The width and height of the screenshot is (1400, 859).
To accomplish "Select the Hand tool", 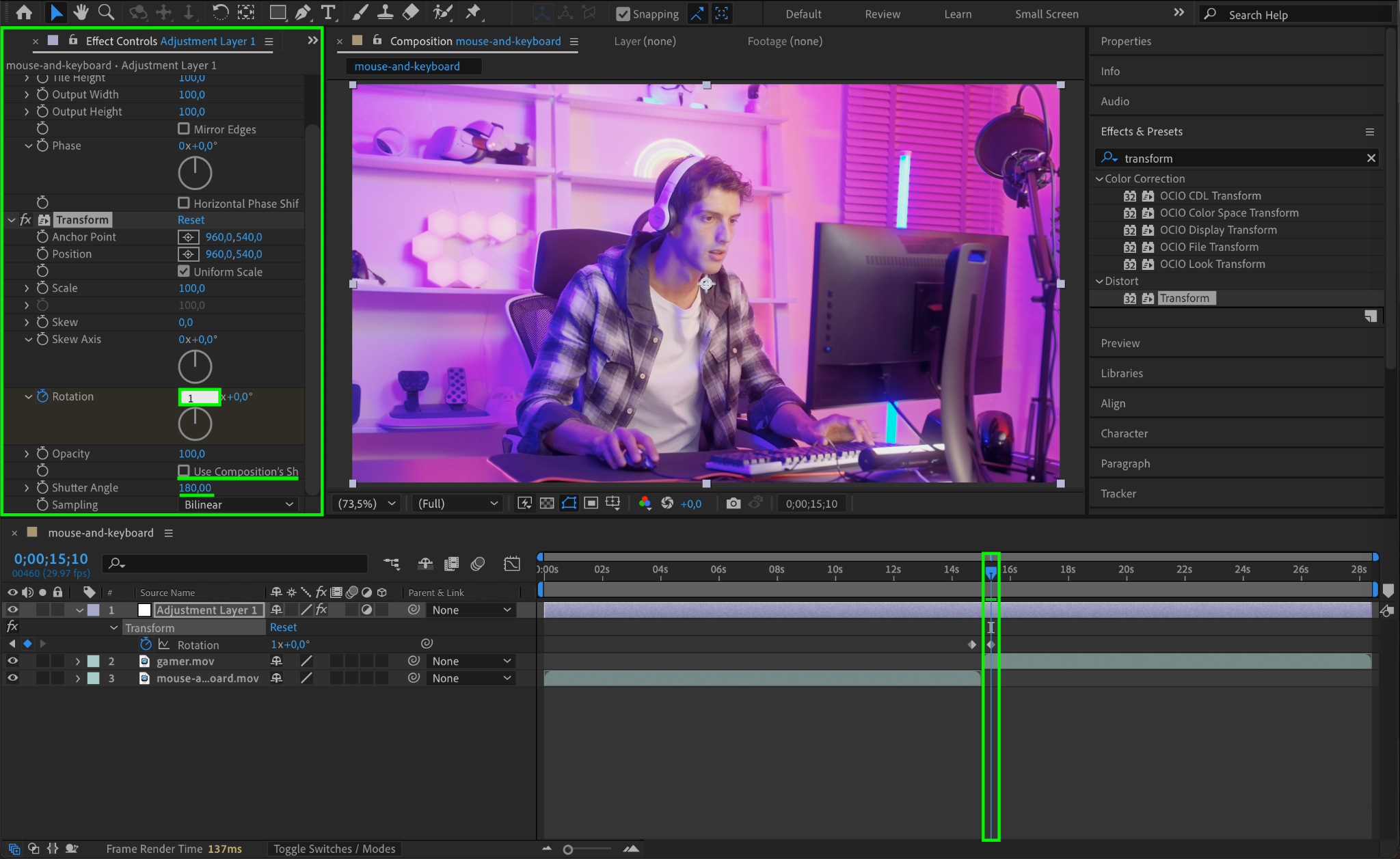I will (x=81, y=12).
